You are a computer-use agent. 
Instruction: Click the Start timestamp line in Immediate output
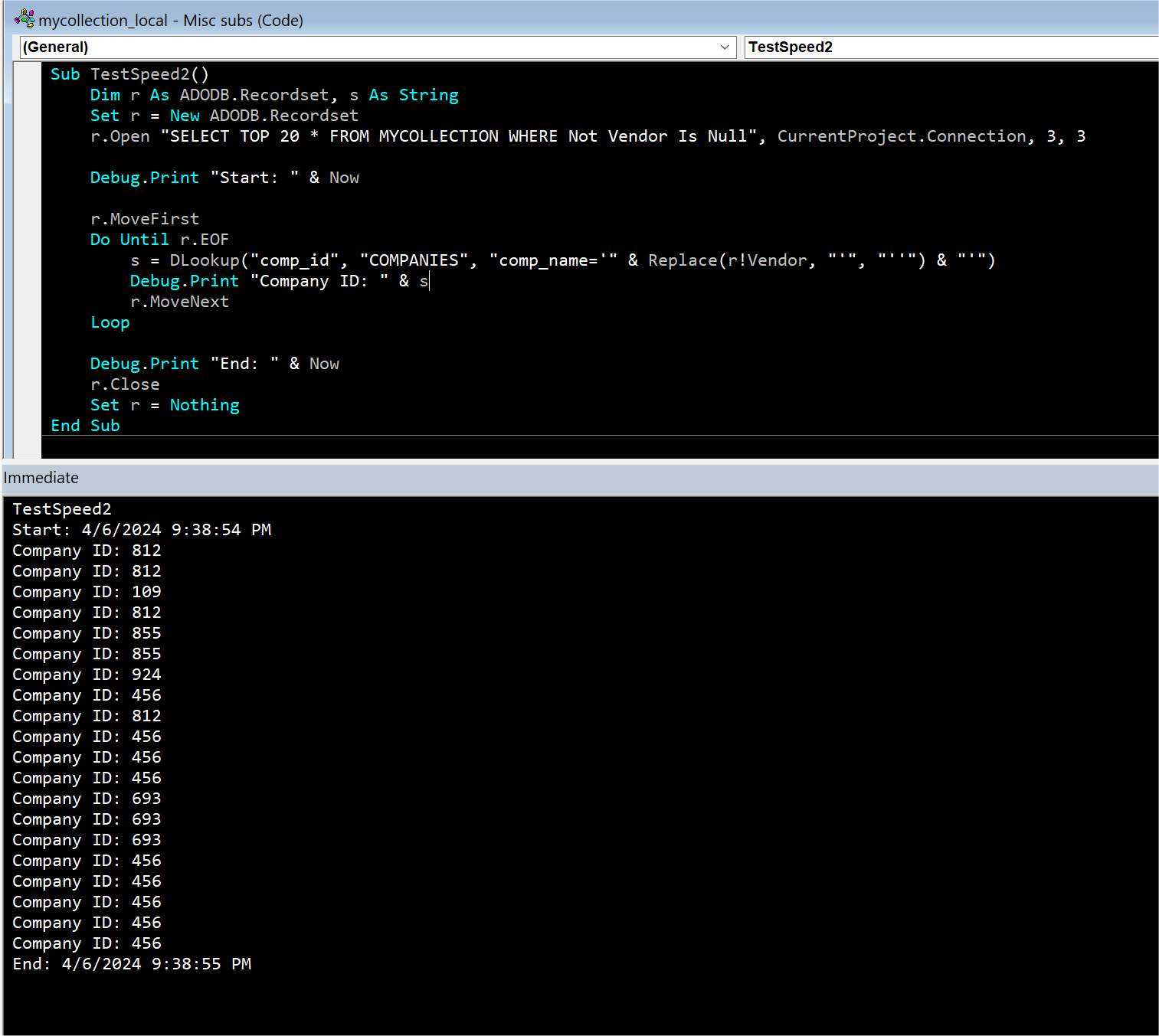(142, 530)
